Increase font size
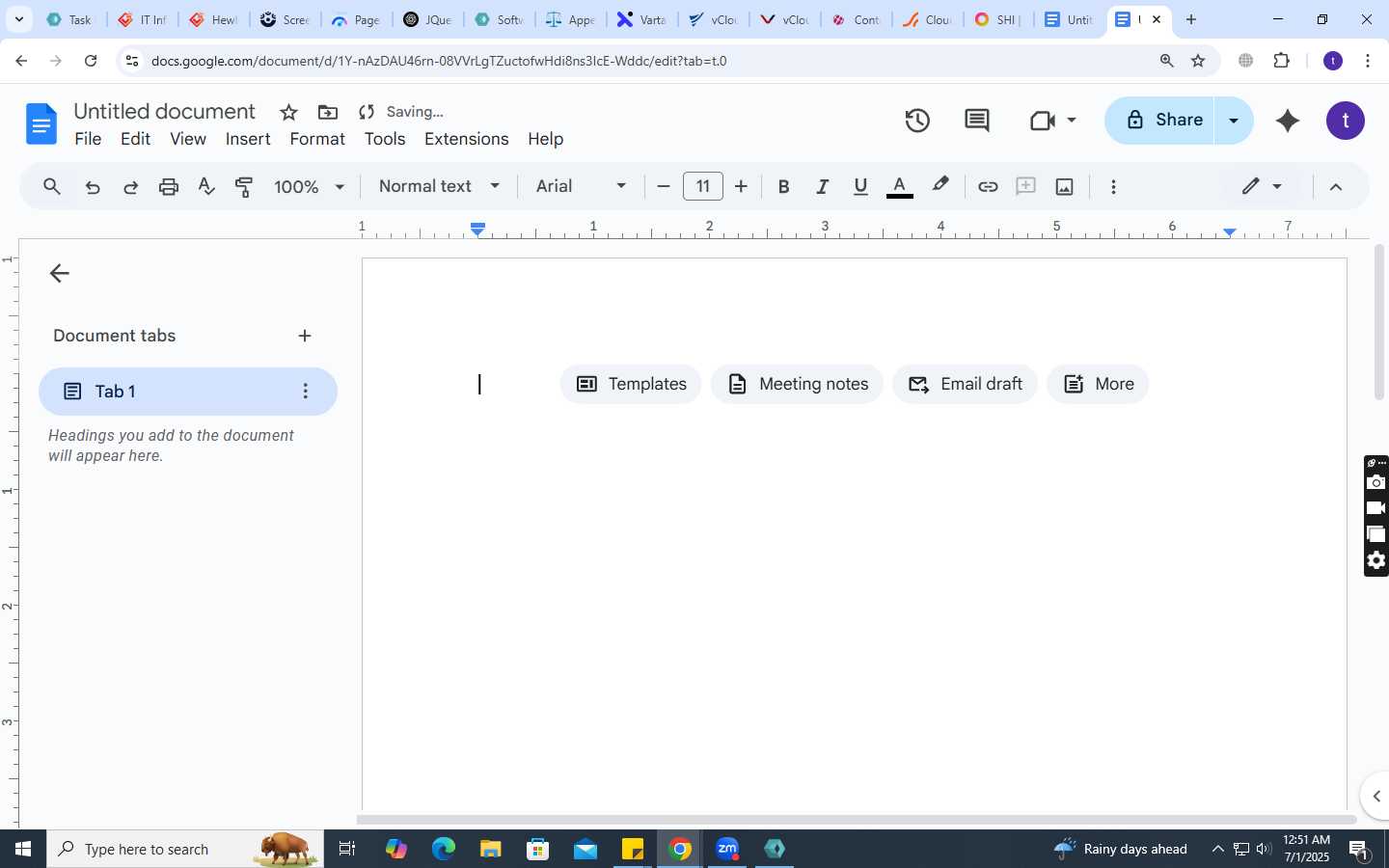1389x868 pixels. tap(741, 187)
